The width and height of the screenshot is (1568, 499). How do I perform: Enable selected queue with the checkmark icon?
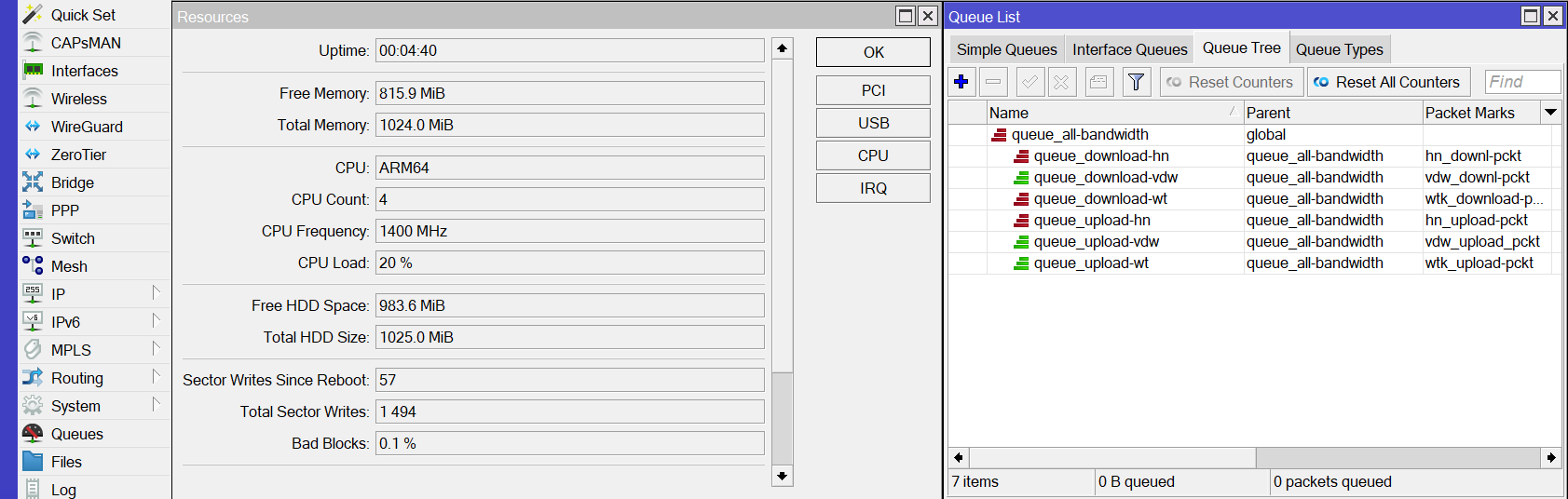click(1029, 82)
